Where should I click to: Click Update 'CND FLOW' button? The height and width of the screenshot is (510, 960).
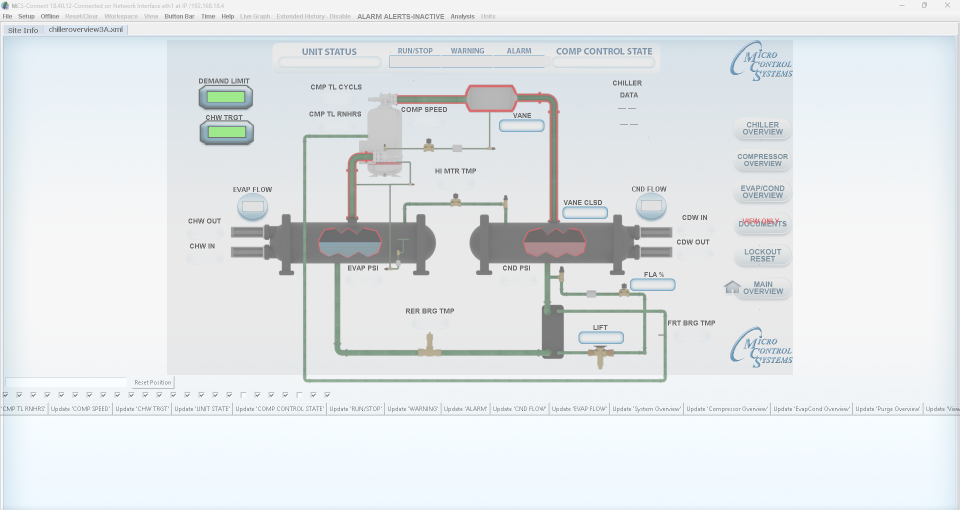click(519, 408)
